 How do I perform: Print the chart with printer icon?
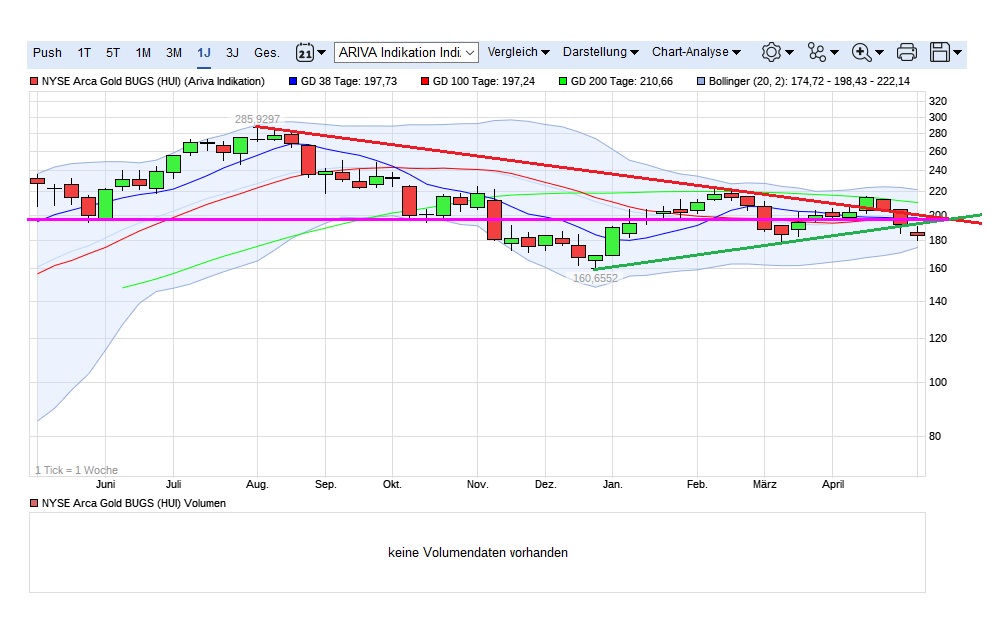pyautogui.click(x=907, y=52)
